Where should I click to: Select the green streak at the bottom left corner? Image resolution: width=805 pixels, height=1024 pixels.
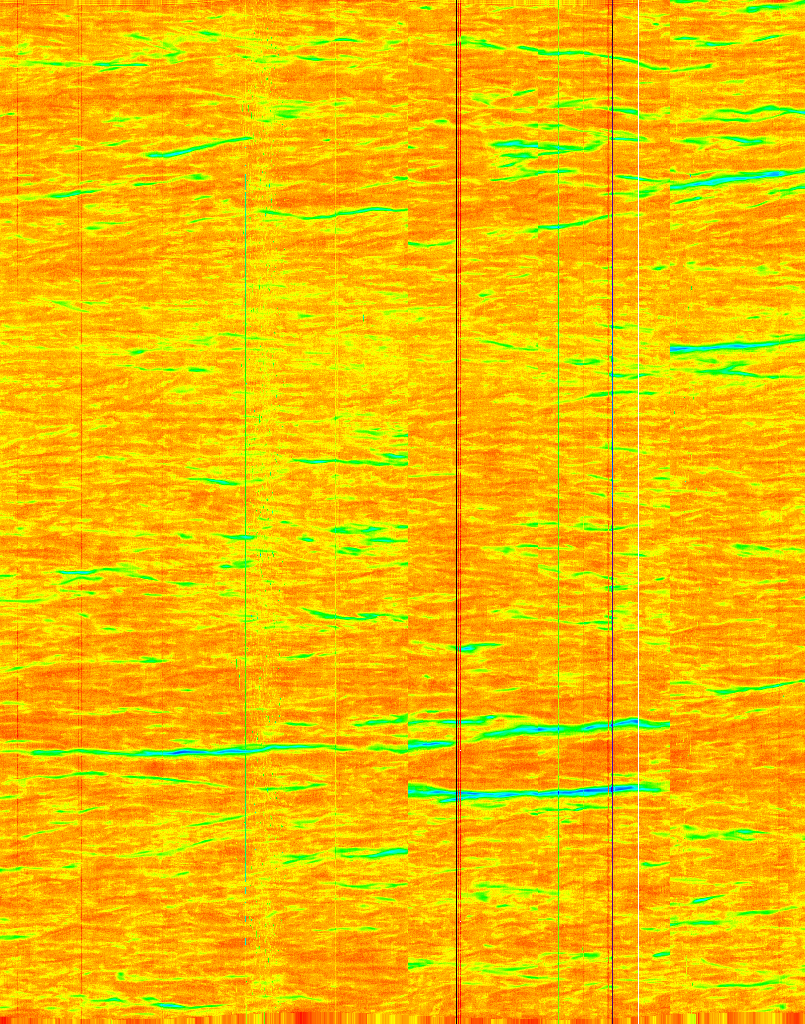[170, 1003]
